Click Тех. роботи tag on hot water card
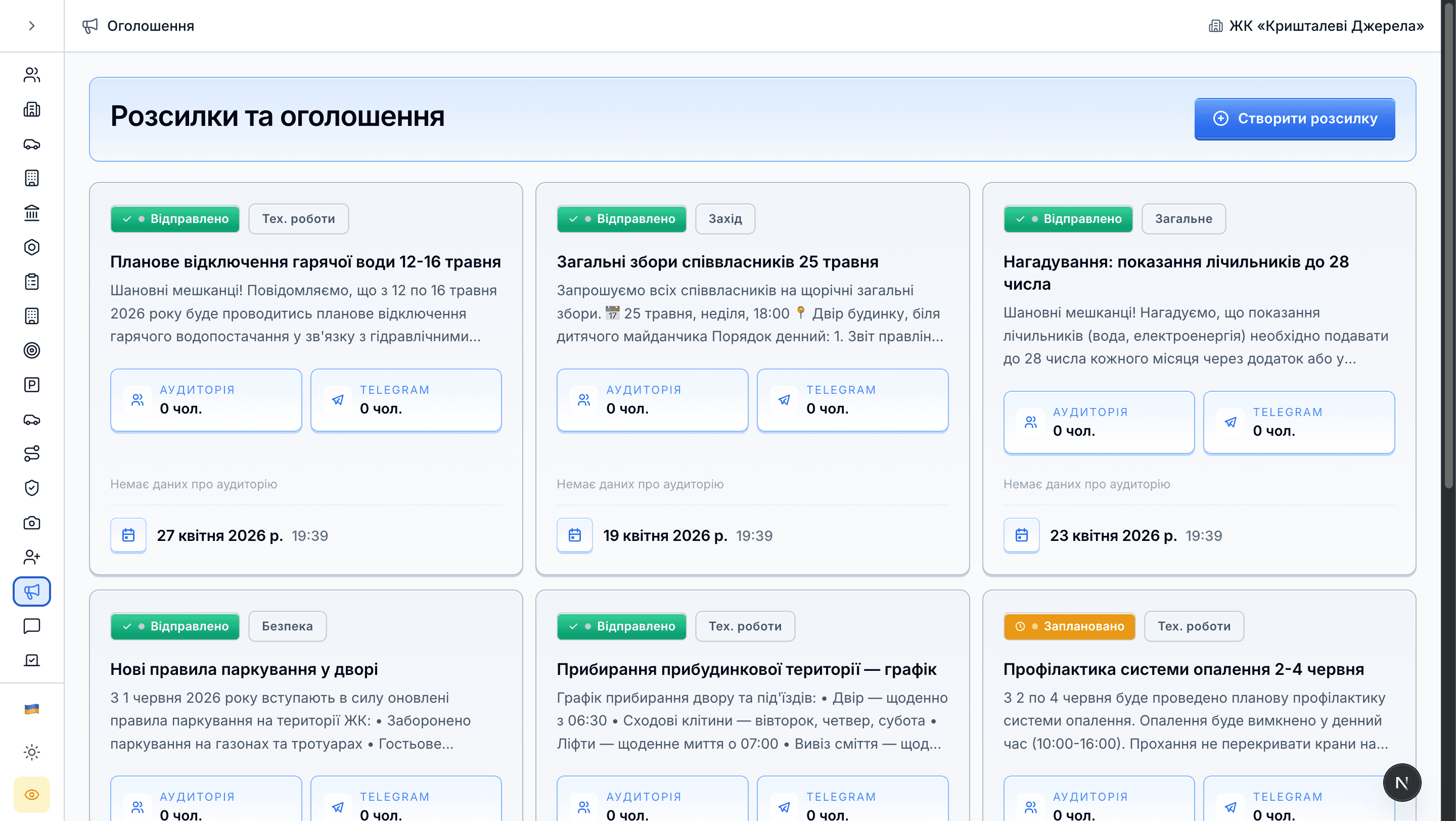Image resolution: width=1456 pixels, height=821 pixels. point(298,219)
